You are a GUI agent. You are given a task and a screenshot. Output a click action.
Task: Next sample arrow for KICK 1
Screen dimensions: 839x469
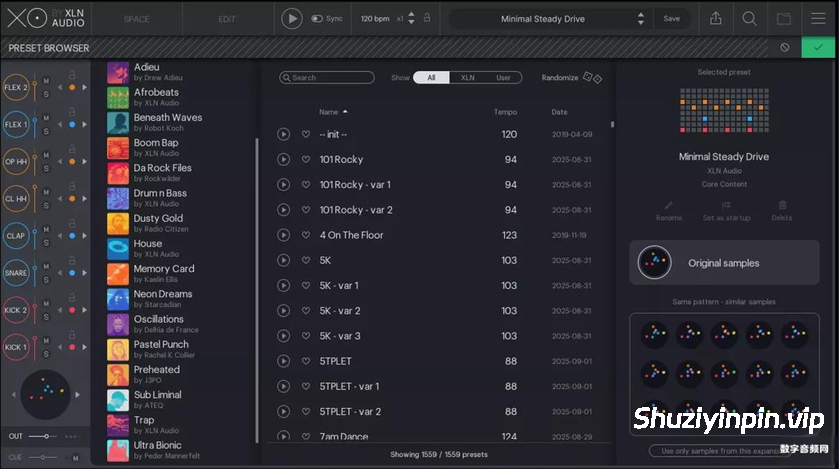coord(85,347)
